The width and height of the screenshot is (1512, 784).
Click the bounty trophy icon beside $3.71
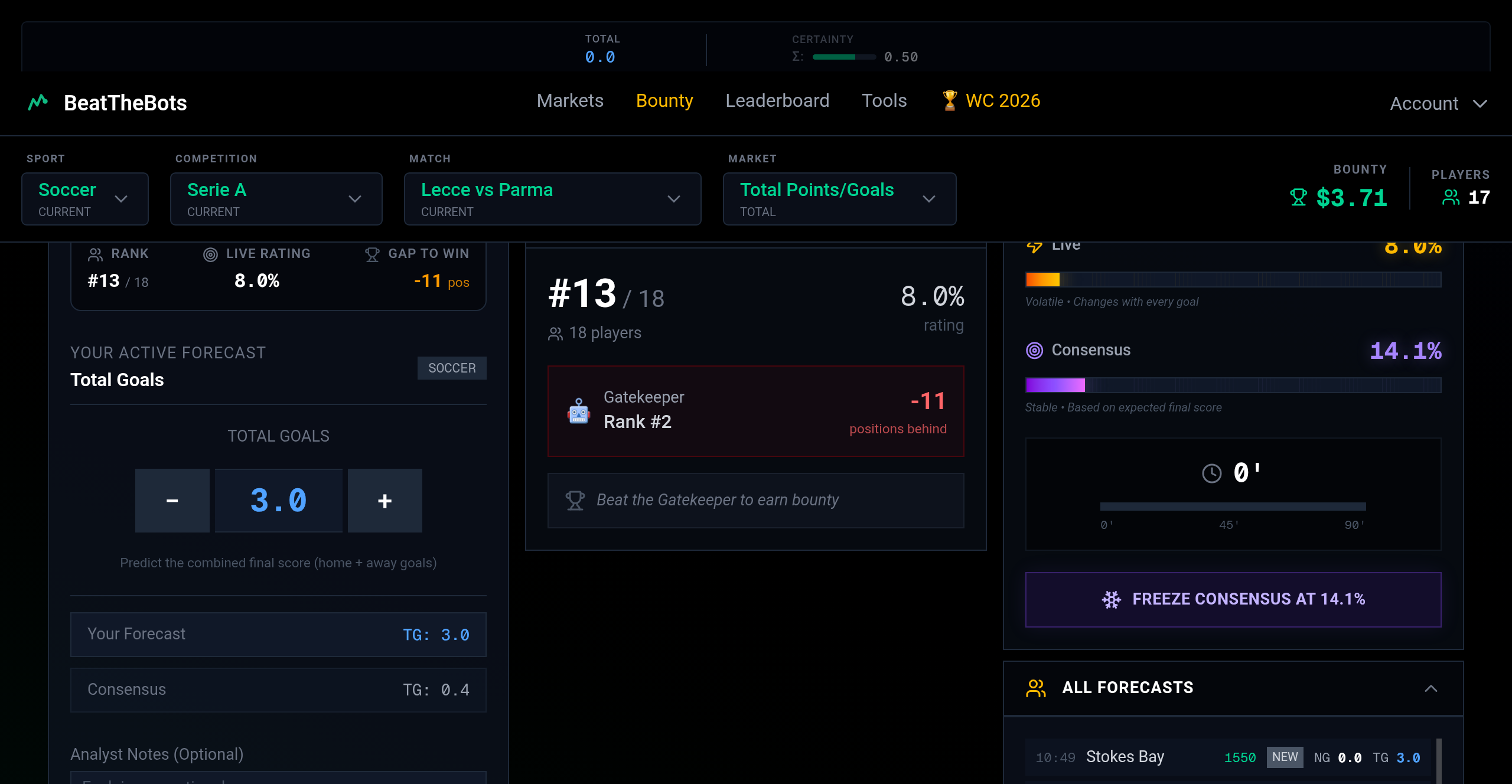1297,198
